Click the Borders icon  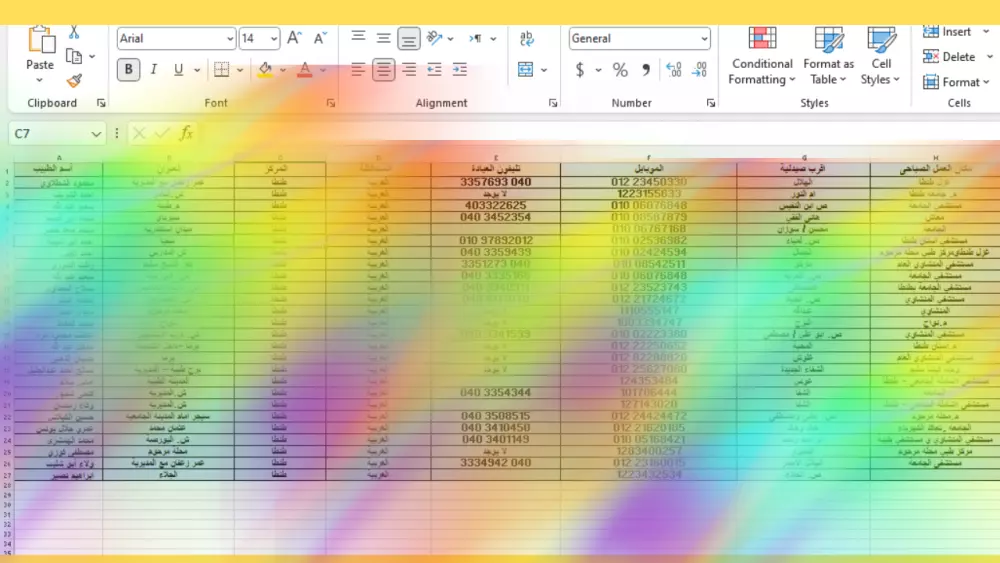(x=221, y=69)
